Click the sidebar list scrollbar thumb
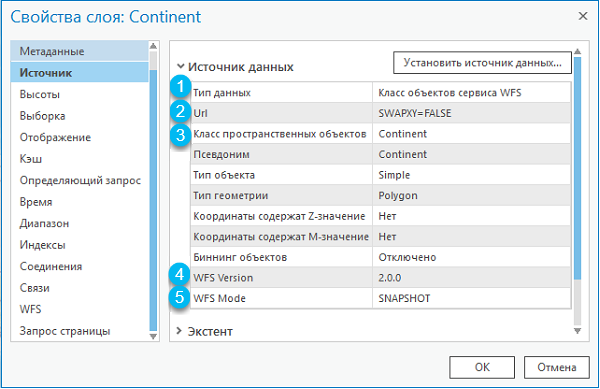The width and height of the screenshot is (600, 389). click(x=153, y=201)
